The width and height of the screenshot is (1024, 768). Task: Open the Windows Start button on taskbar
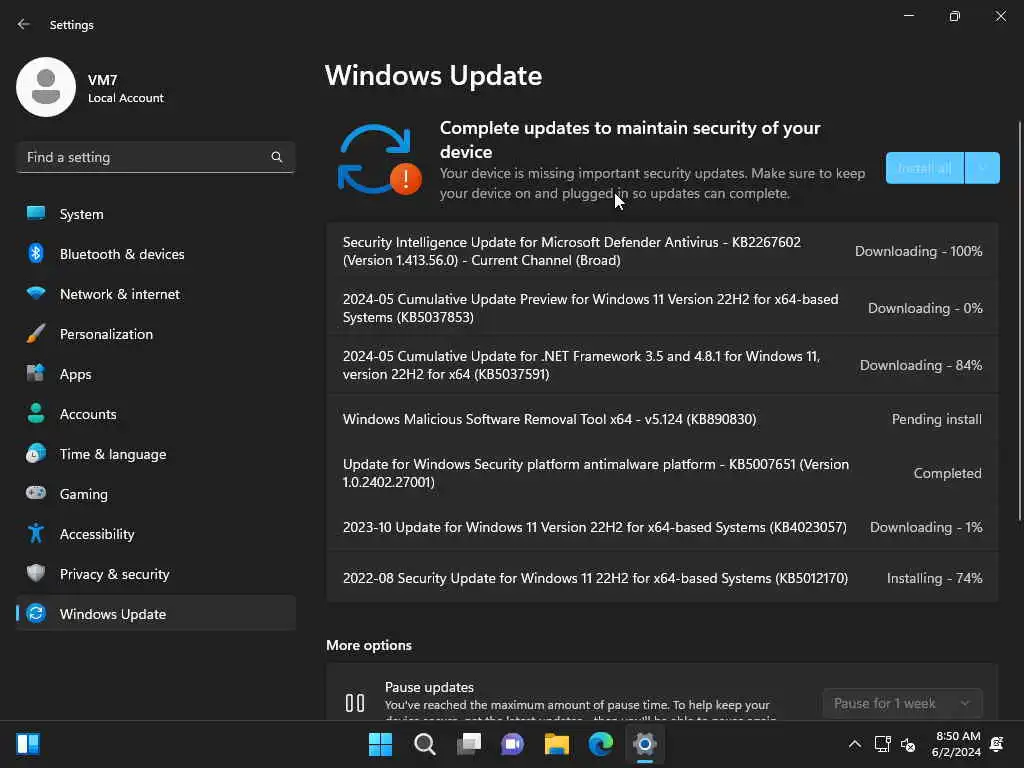(380, 744)
